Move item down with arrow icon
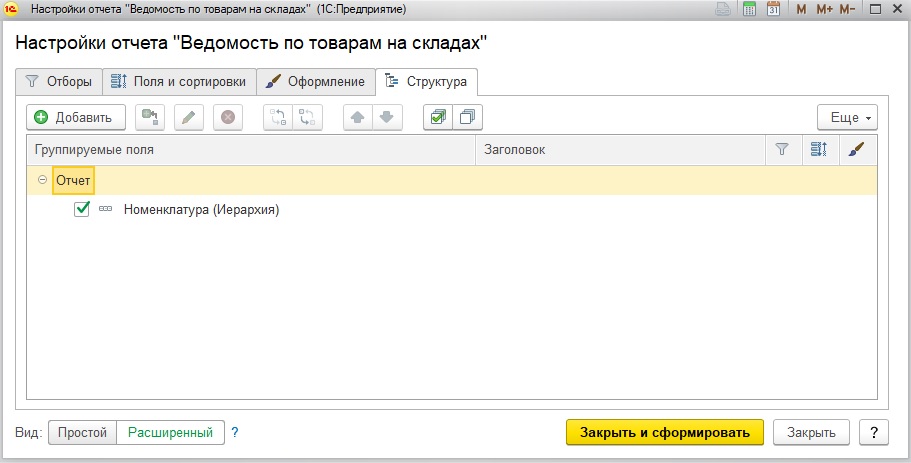Viewport: 911px width, 463px height. 387,117
